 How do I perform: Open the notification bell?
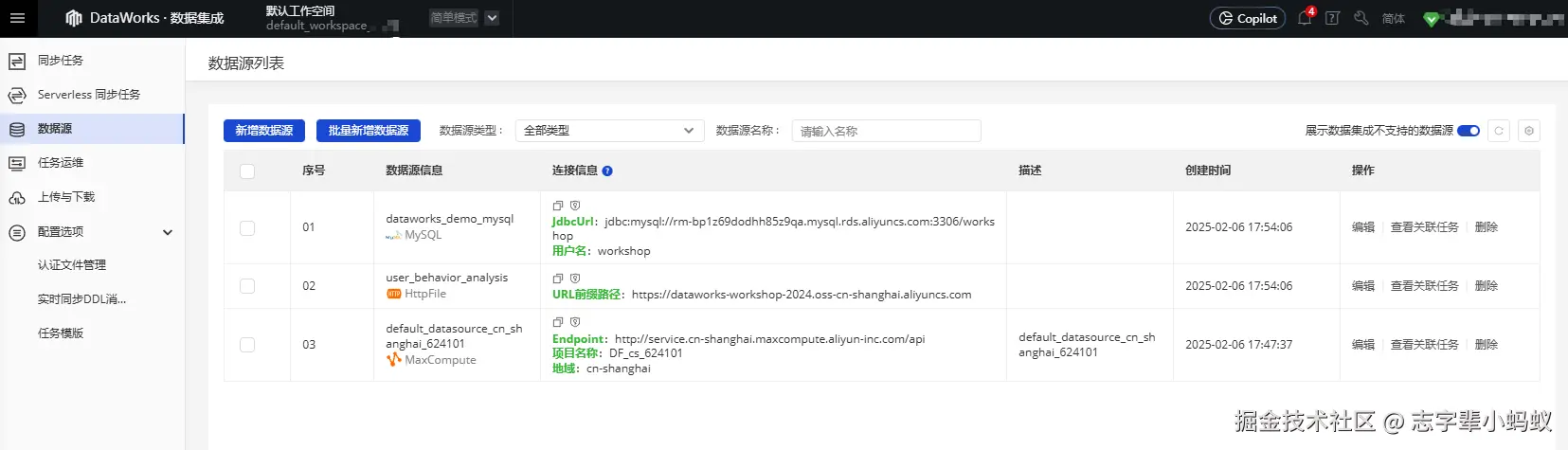[1305, 18]
